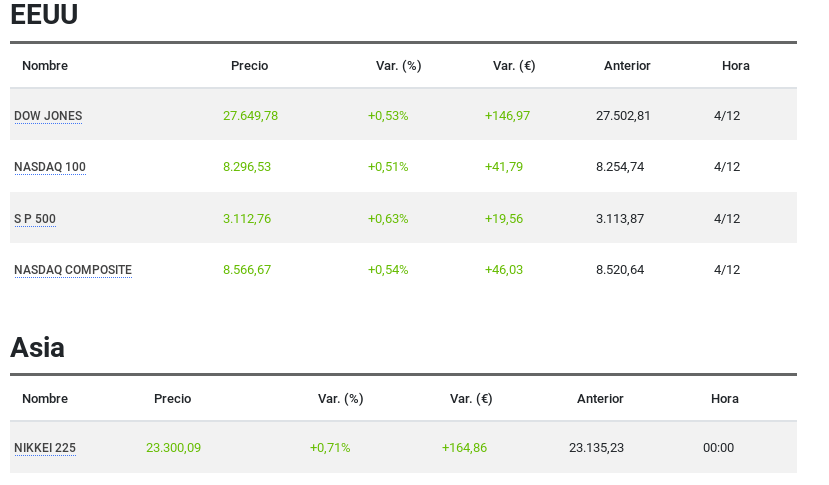This screenshot has width=829, height=485.
Task: Click the Nasdaq Composite +46,03 change value
Action: point(504,270)
